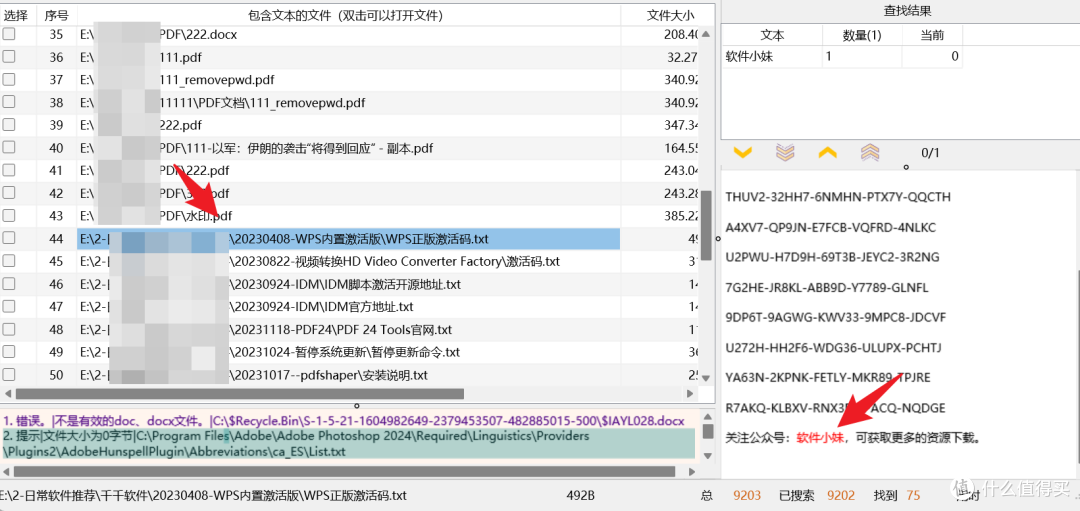
Task: Select checkbox of row 37
Action: tap(8, 80)
